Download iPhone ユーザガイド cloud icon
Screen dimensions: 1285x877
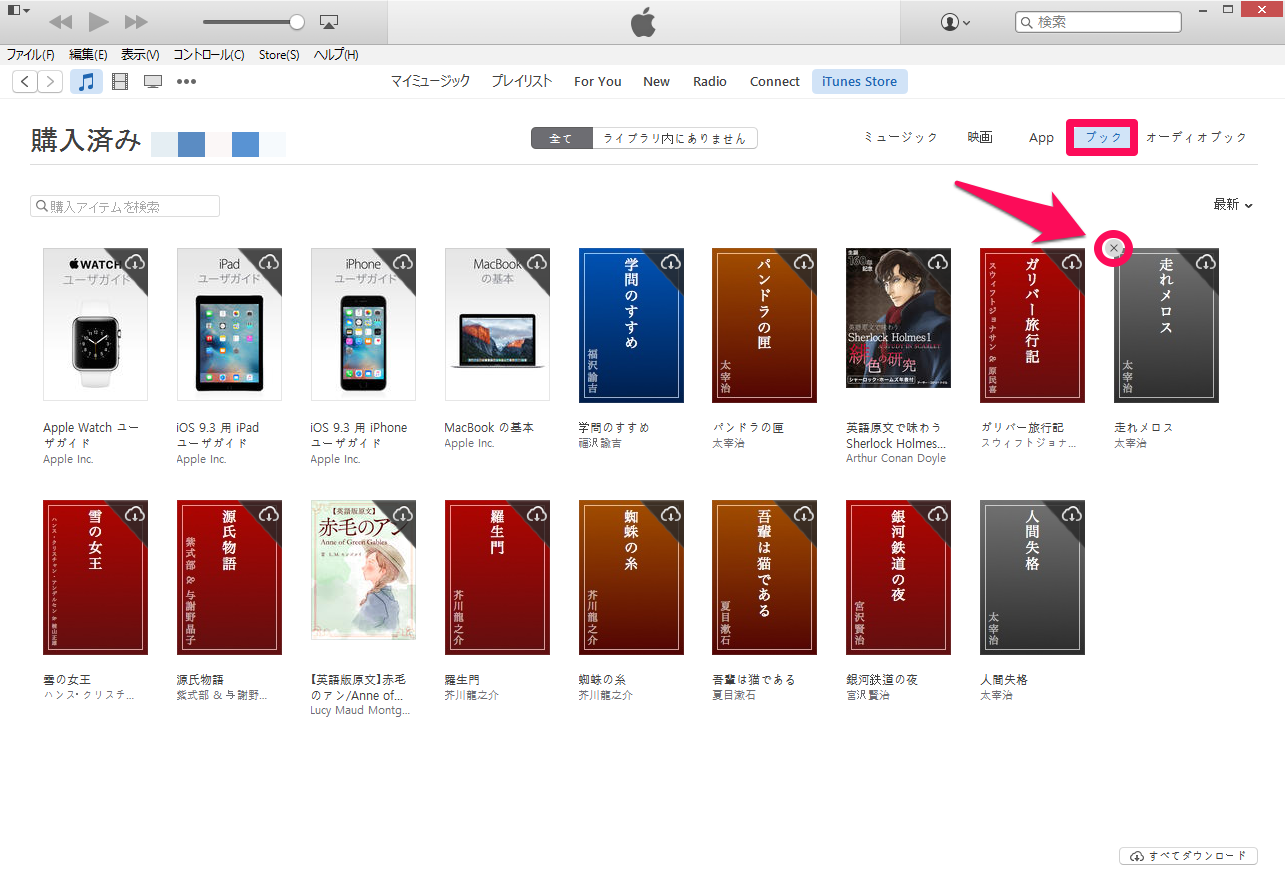click(403, 262)
